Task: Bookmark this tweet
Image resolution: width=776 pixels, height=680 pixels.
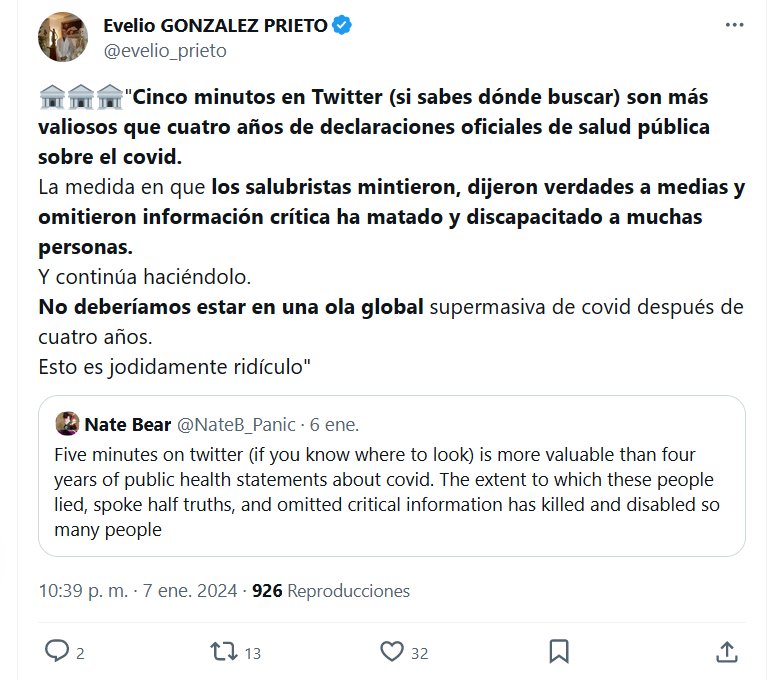Action: (560, 652)
